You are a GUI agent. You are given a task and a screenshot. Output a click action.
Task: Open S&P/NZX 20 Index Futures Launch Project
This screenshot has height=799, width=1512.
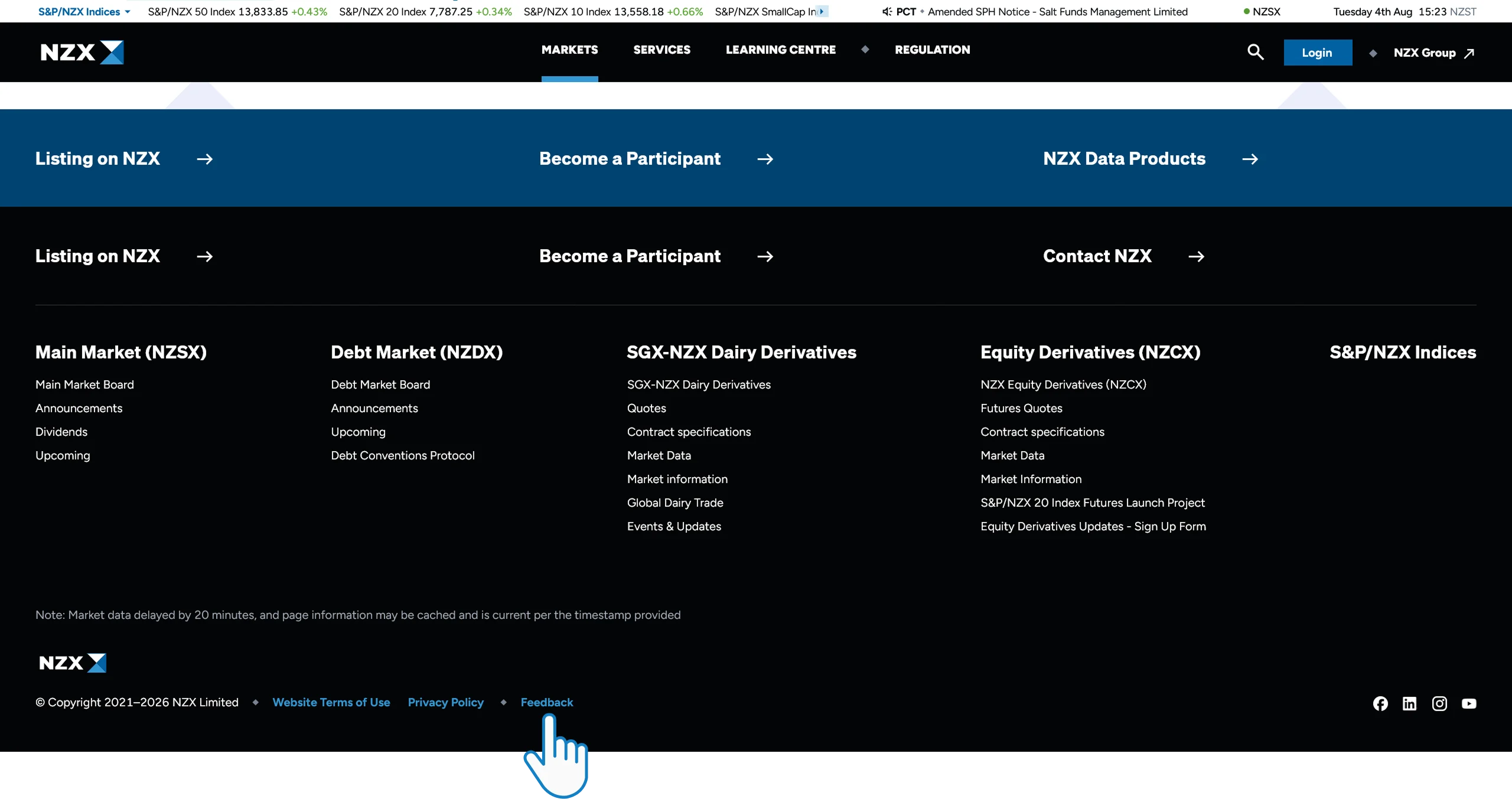[x=1093, y=503]
